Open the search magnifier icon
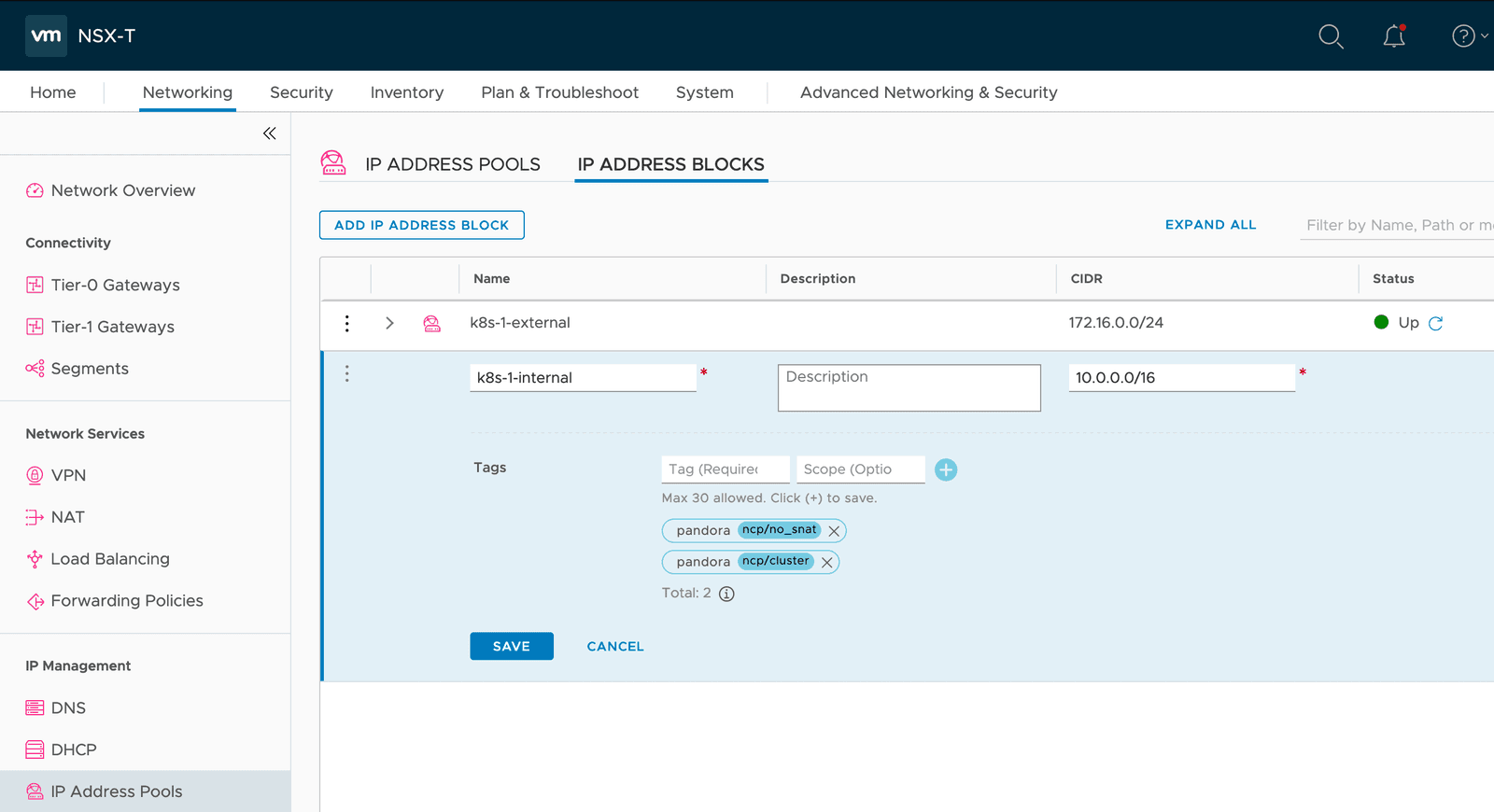Image resolution: width=1494 pixels, height=812 pixels. tap(1331, 36)
